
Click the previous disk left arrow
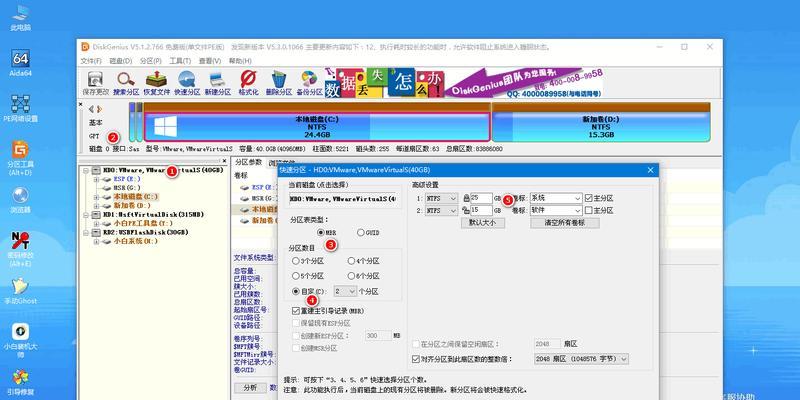(91, 109)
